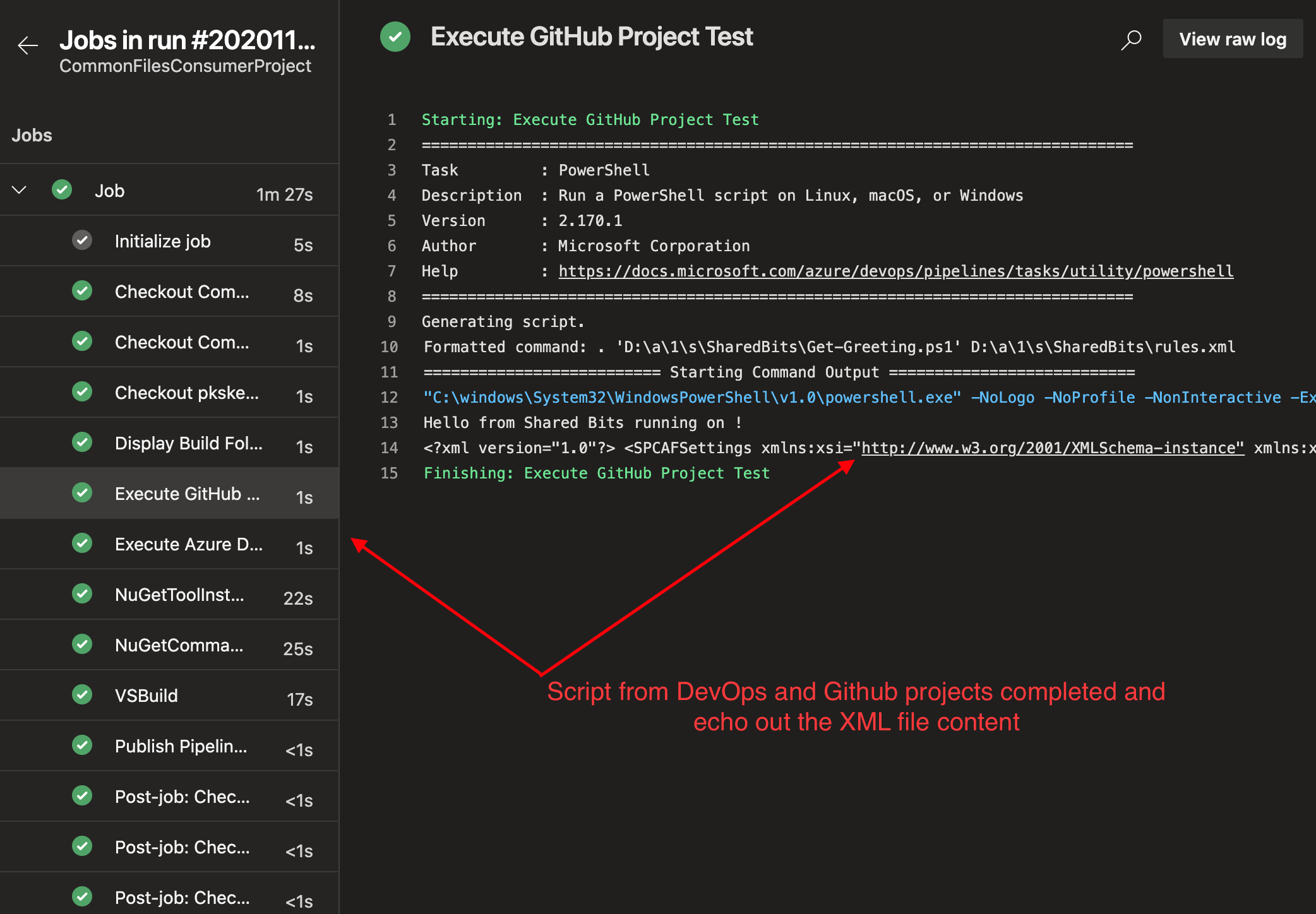Click line number 10 in the log output
This screenshot has width=1316, height=914.
(389, 347)
